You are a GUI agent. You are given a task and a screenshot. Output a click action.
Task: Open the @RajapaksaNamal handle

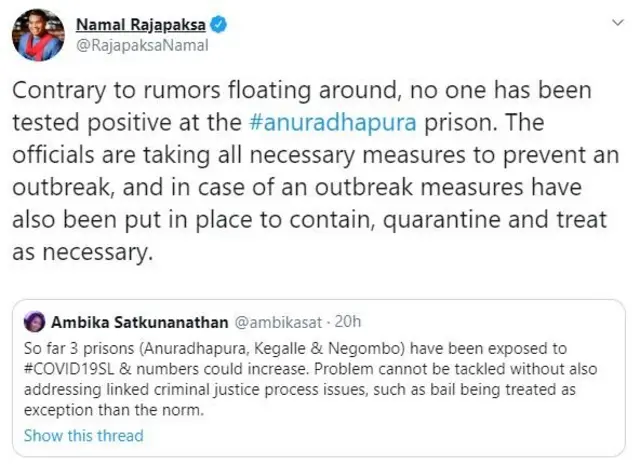133,45
